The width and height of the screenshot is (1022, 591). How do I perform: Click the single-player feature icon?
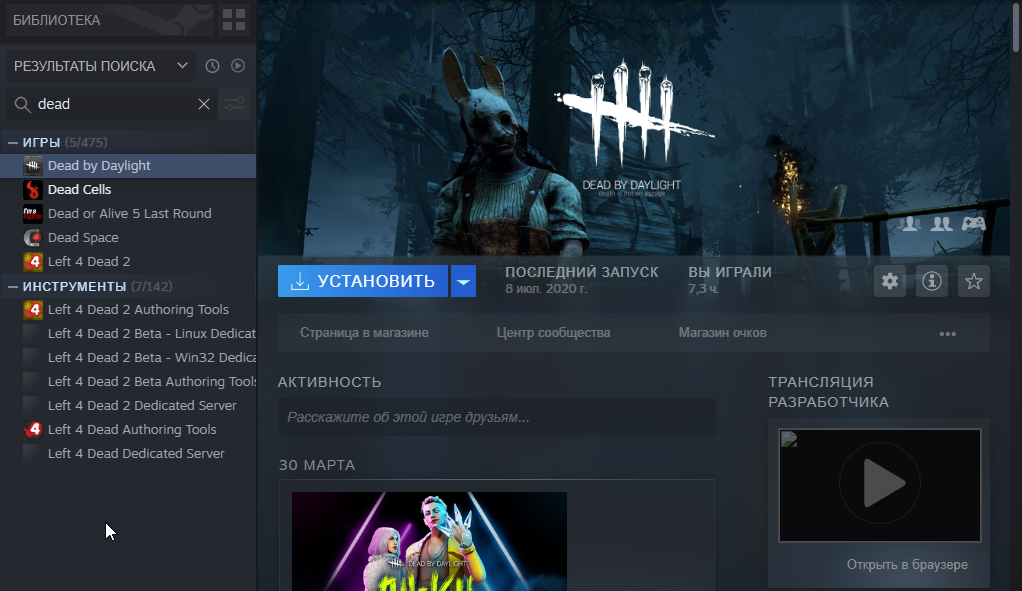click(911, 224)
